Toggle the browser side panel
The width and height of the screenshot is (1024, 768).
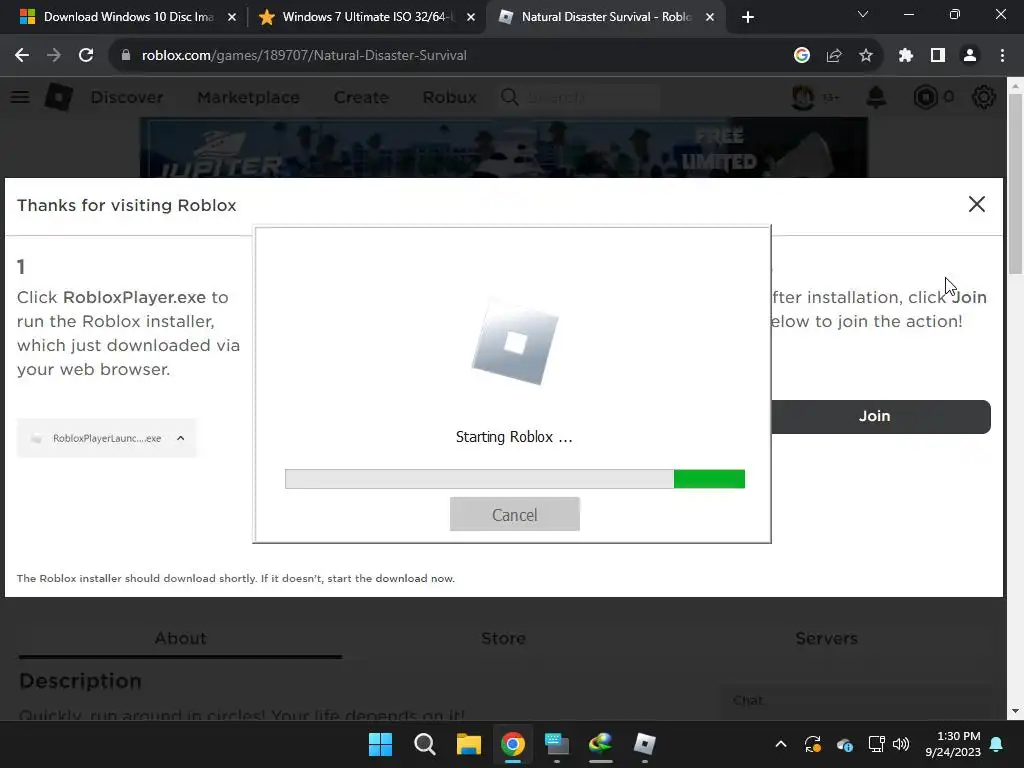[938, 56]
